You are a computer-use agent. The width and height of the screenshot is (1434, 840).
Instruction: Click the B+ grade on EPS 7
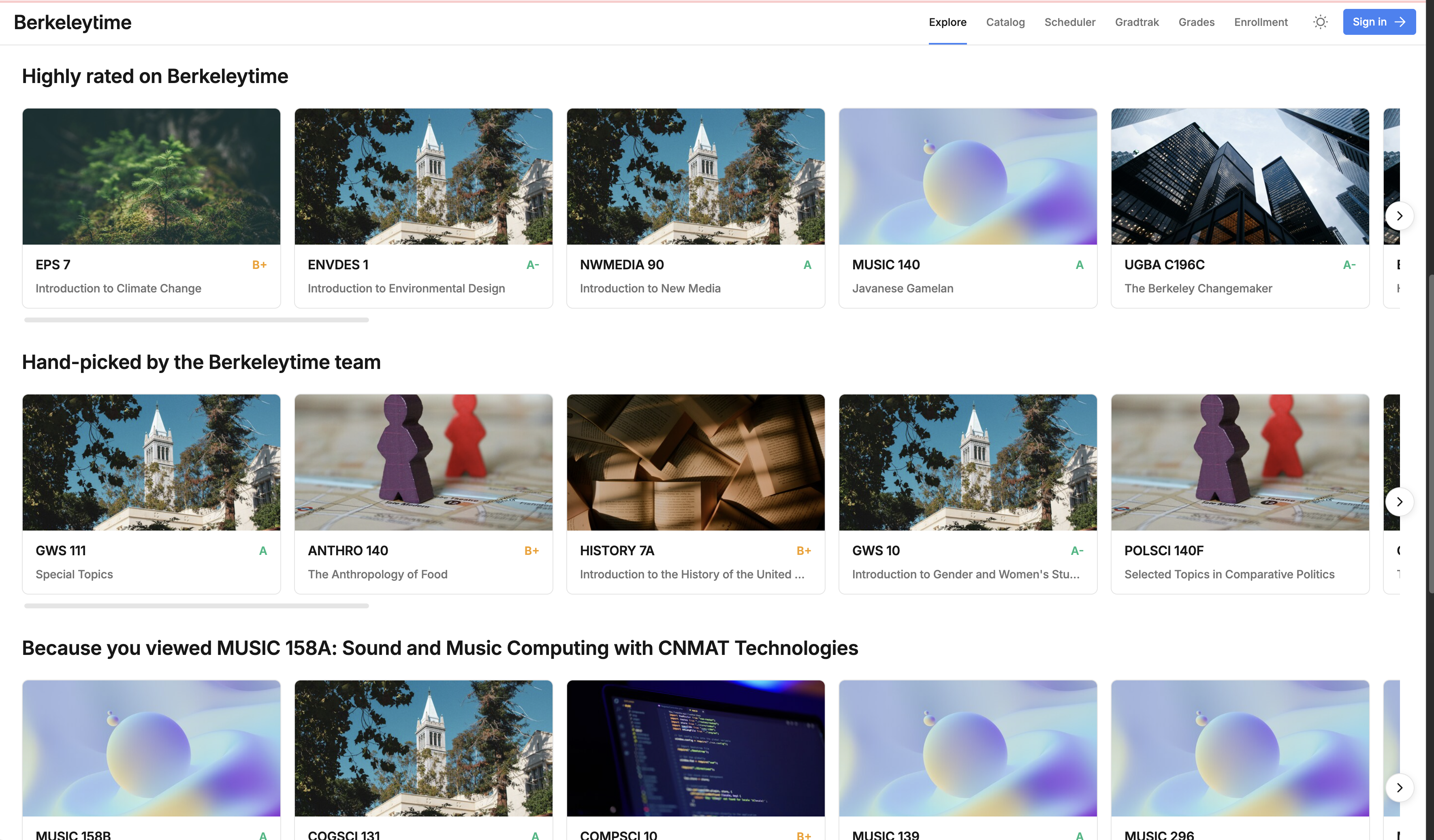[x=260, y=264]
